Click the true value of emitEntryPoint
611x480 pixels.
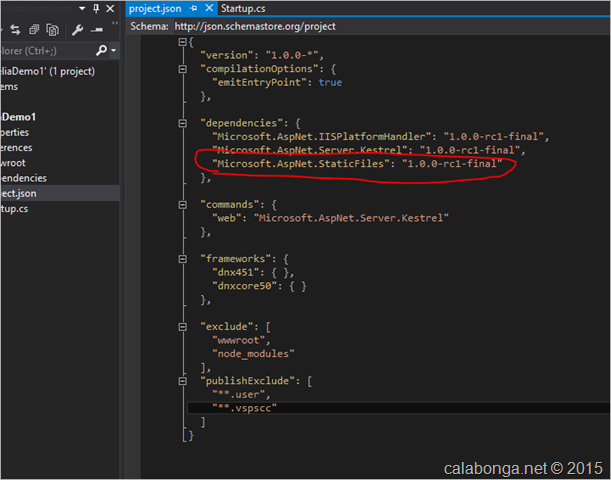pos(330,83)
